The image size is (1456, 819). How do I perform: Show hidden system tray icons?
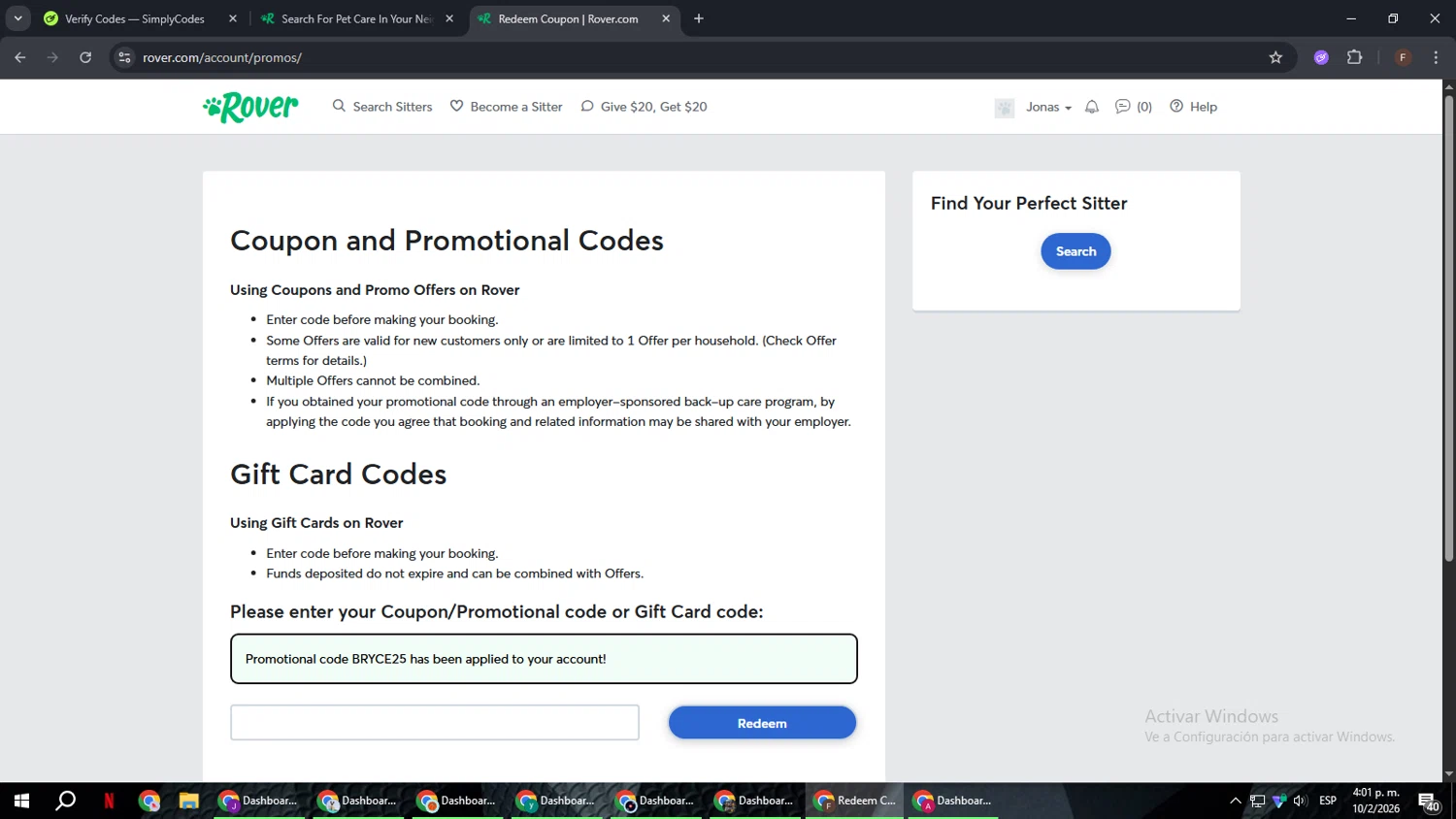coord(1235,801)
